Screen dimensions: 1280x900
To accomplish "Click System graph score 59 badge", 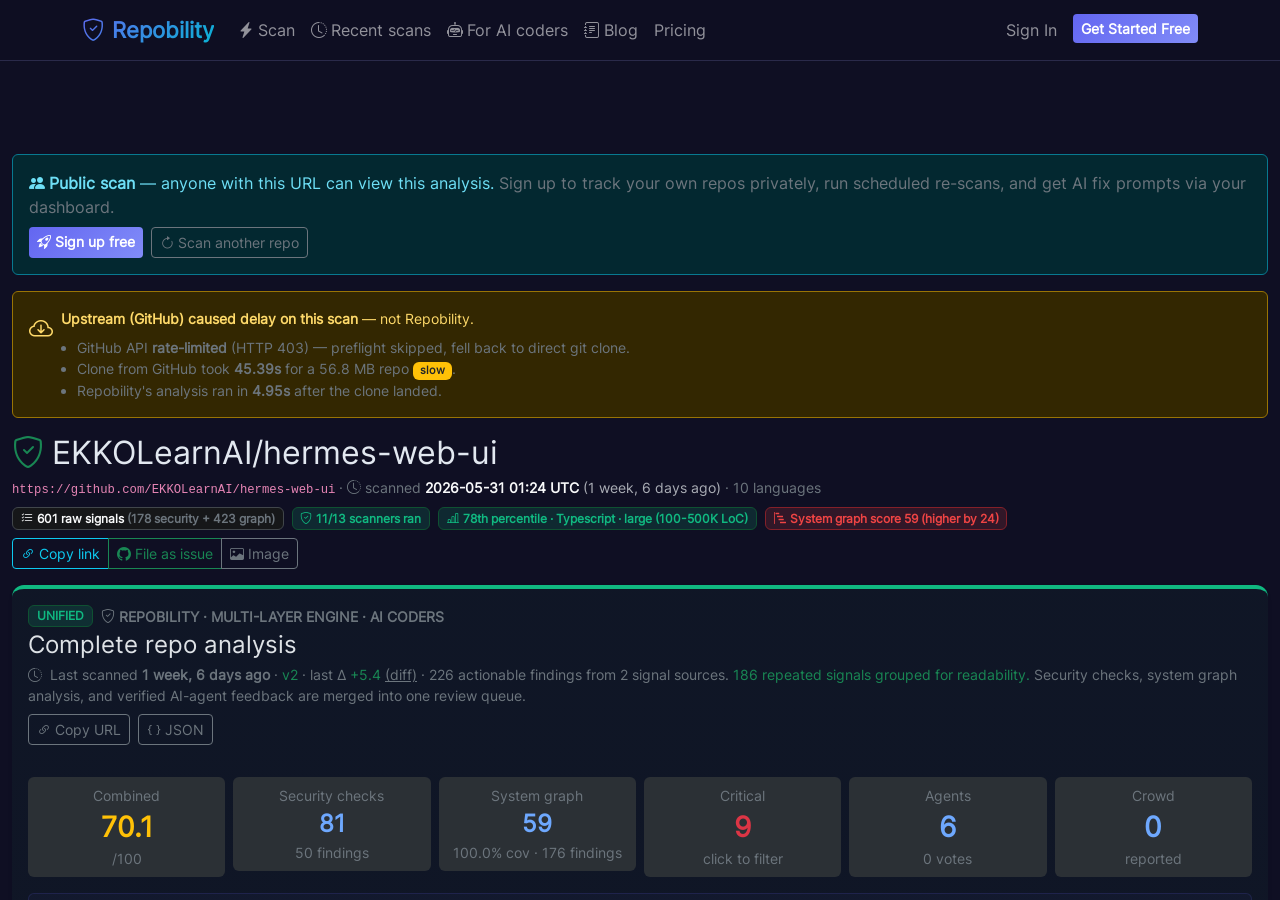I will (886, 518).
